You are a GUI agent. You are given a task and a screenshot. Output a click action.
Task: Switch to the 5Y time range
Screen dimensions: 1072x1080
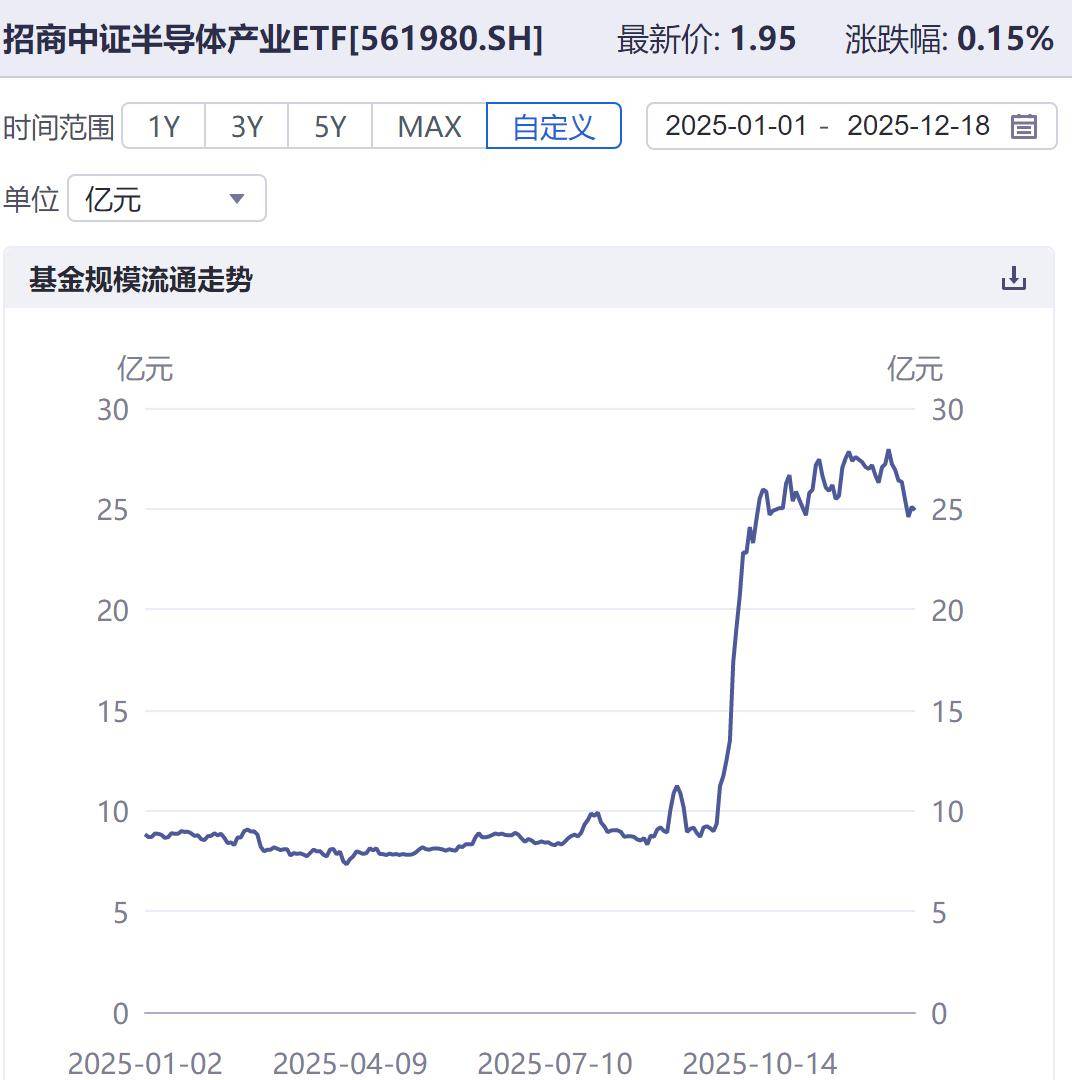click(x=329, y=127)
